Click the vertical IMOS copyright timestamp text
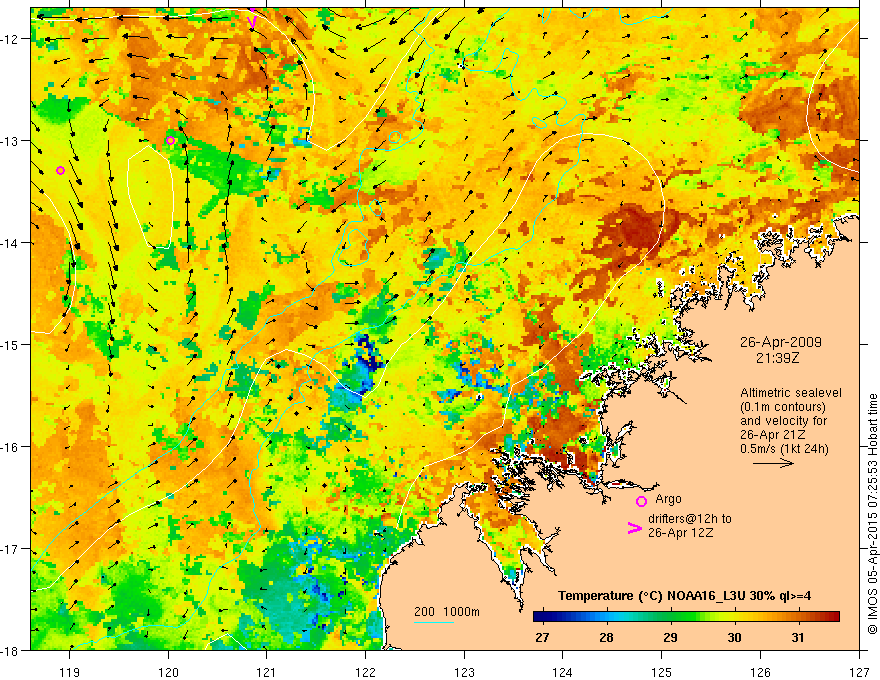Screen dimensions: 880x680 tap(872, 515)
